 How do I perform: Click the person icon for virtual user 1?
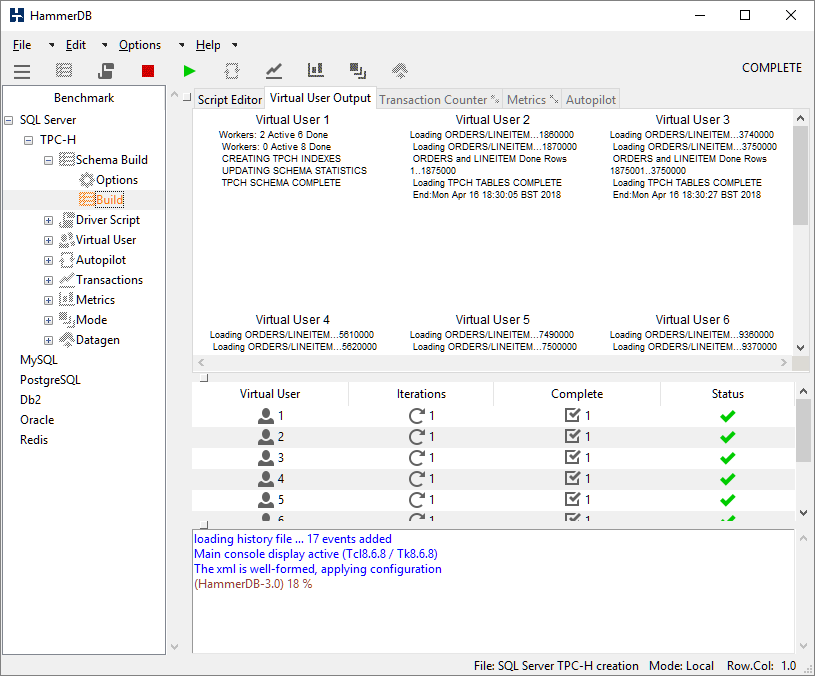pos(266,416)
